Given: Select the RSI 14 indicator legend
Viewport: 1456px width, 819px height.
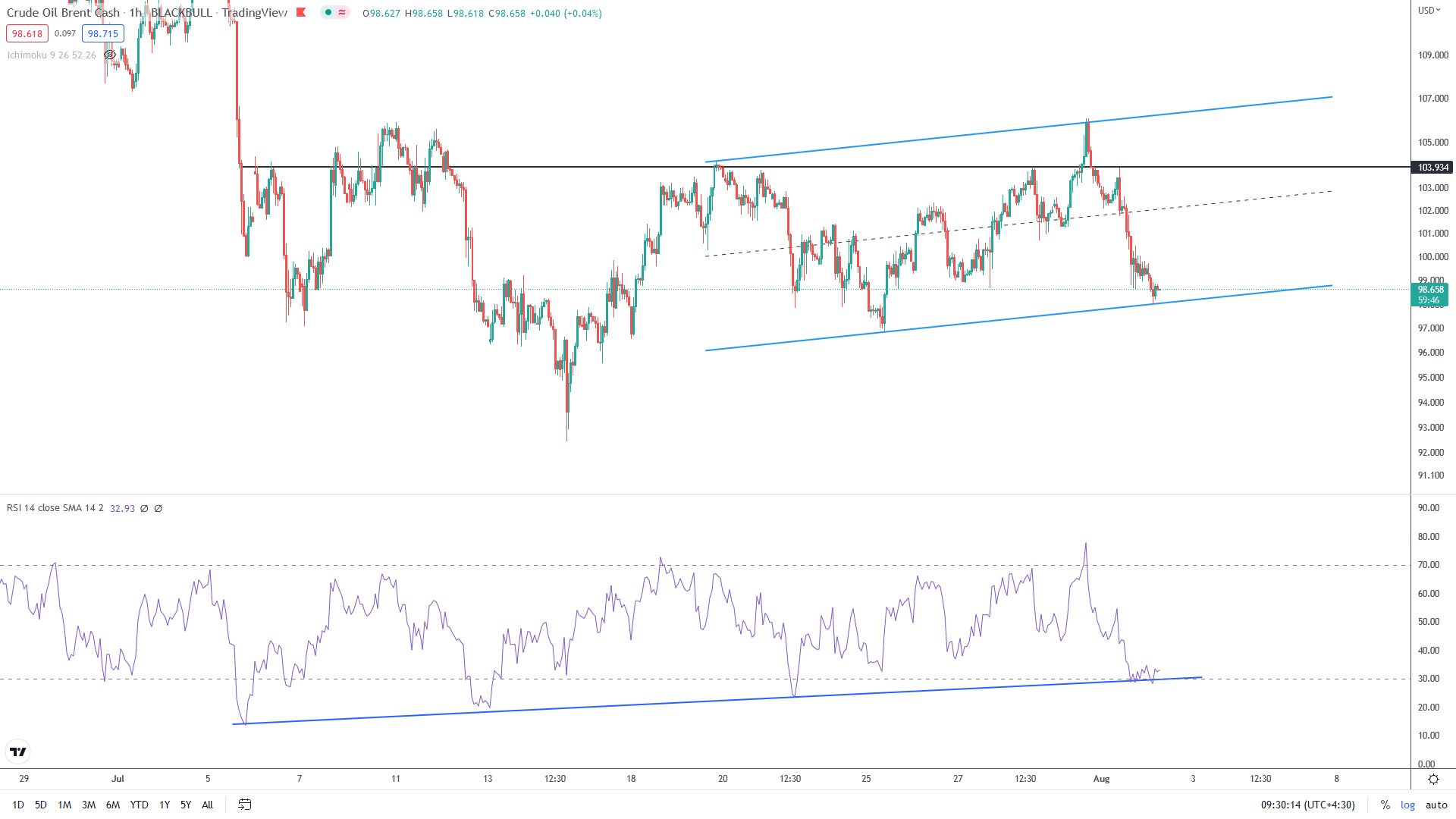Looking at the screenshot, I should pyautogui.click(x=55, y=508).
